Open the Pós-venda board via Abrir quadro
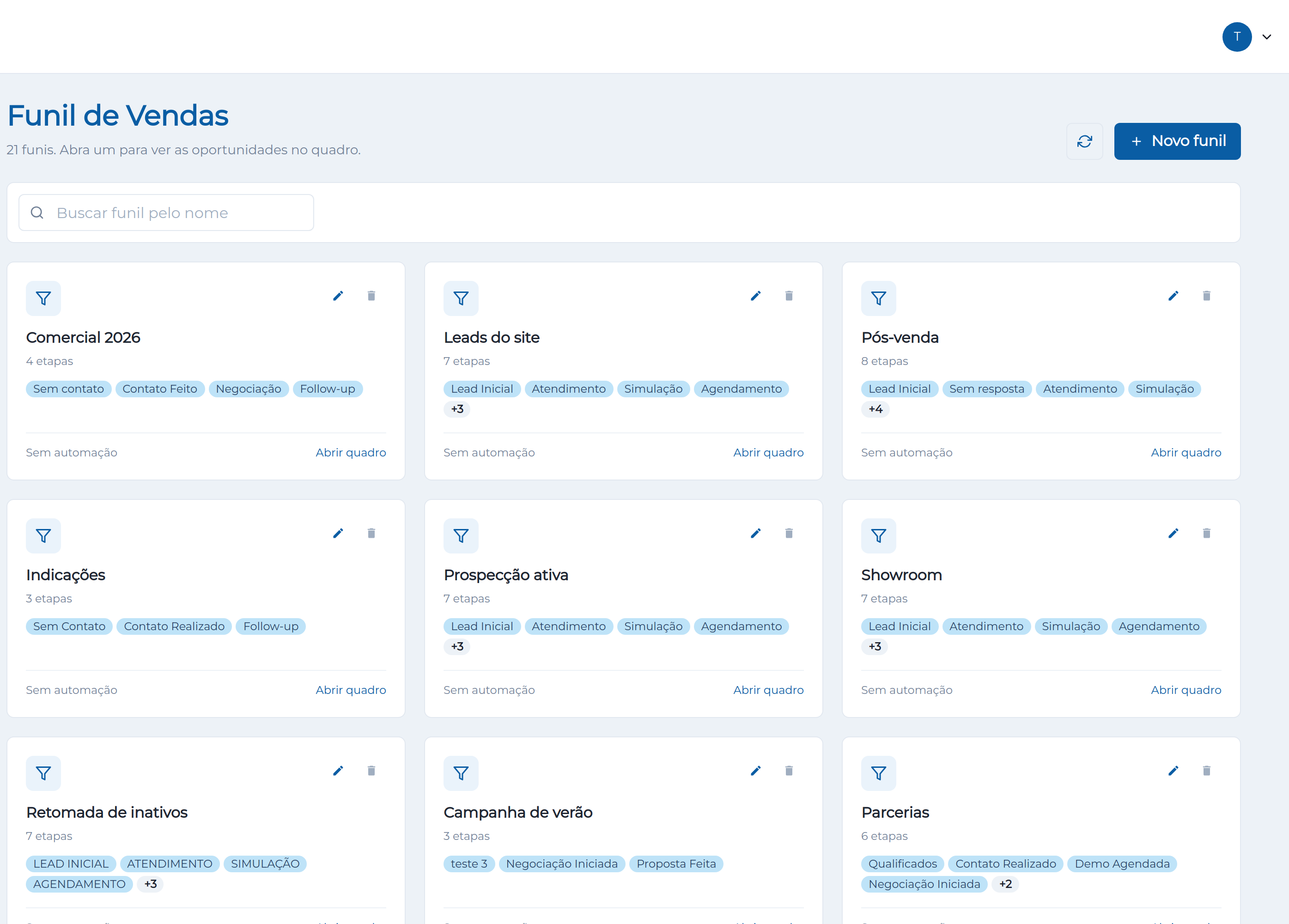The image size is (1289, 924). (1186, 453)
